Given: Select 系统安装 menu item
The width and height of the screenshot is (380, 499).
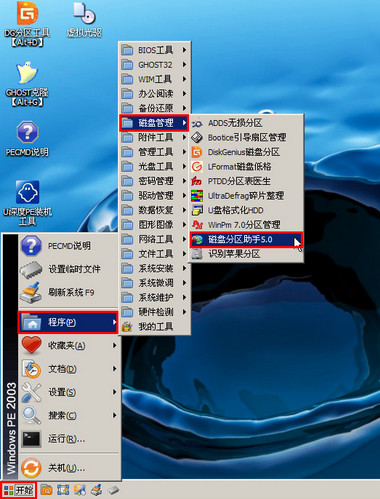Looking at the screenshot, I should (x=154, y=268).
